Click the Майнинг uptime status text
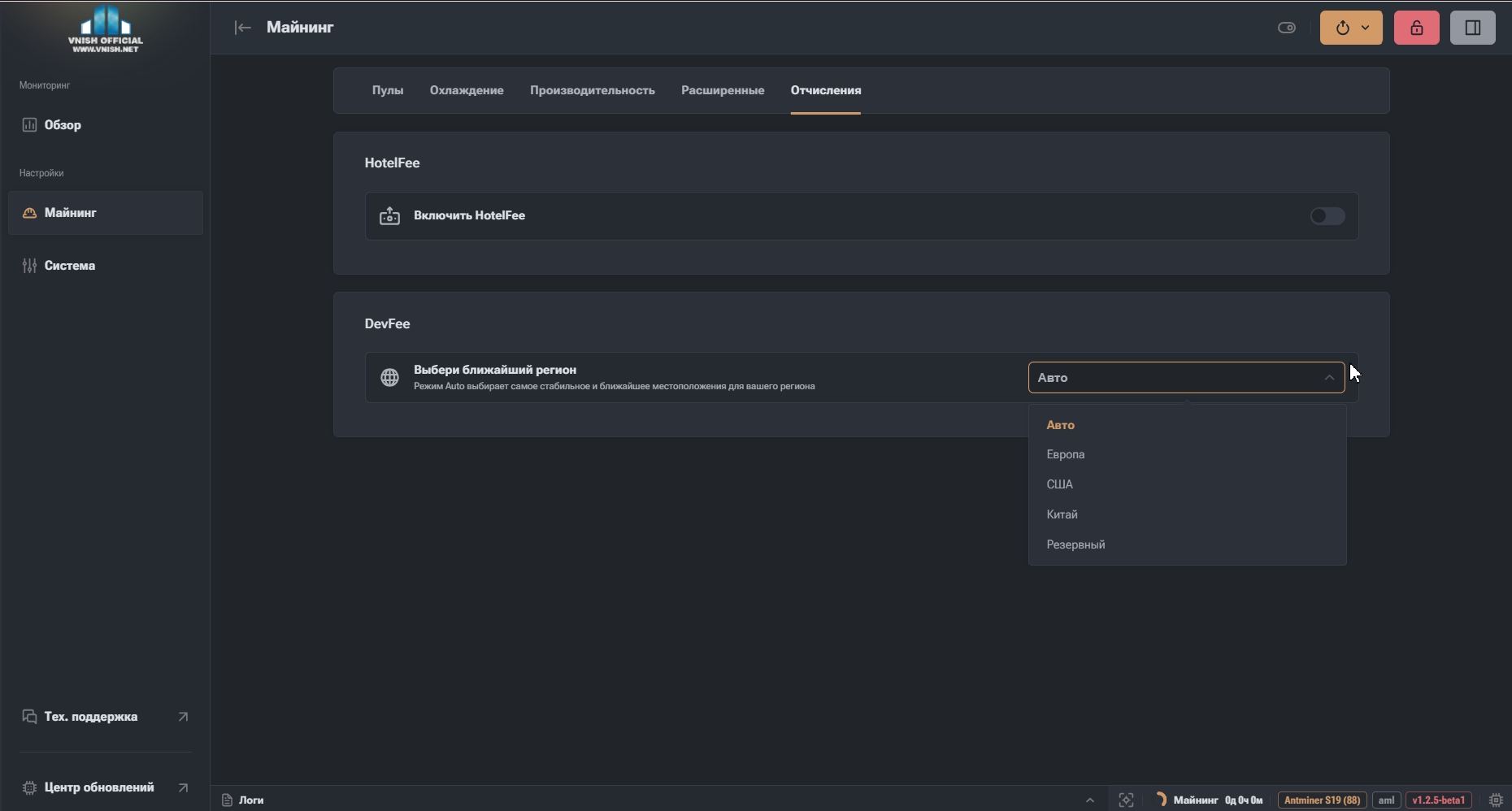This screenshot has height=811, width=1512. (1218, 800)
